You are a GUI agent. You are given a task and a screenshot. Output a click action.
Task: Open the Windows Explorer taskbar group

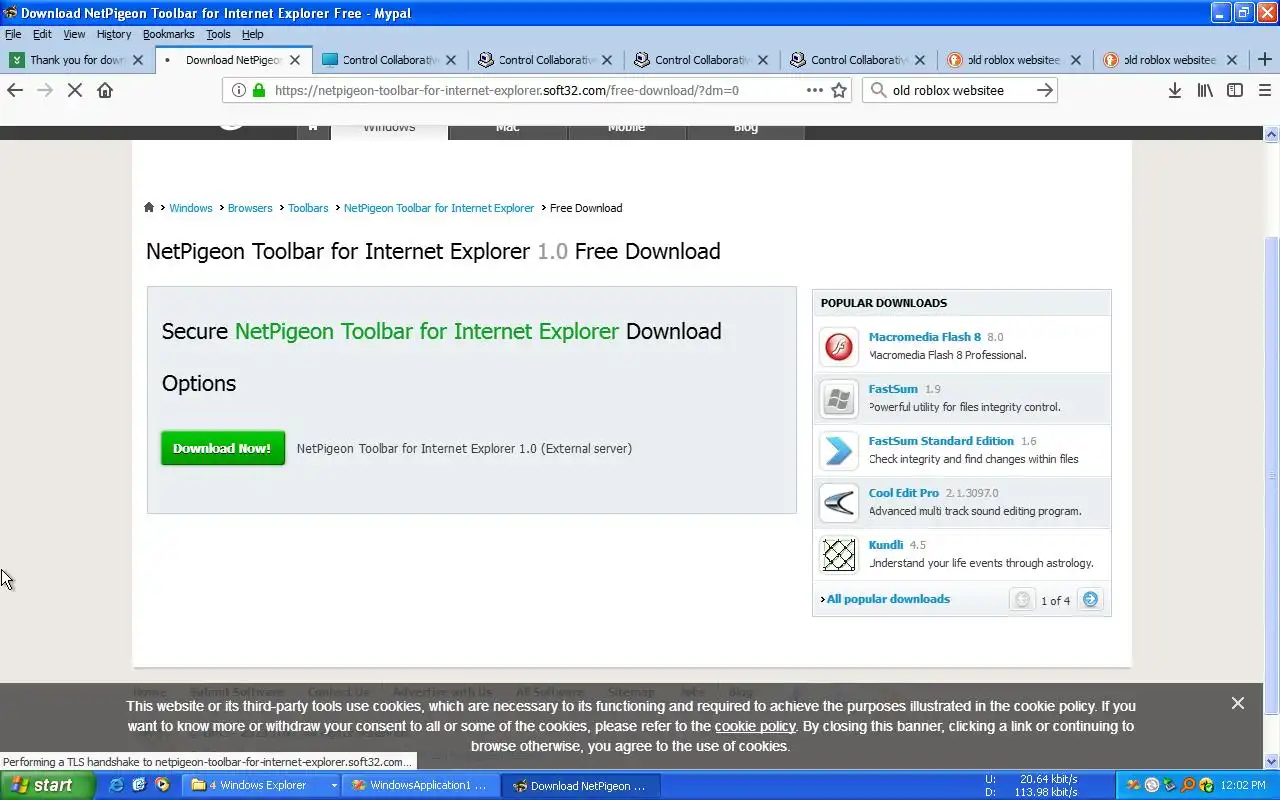pyautogui.click(x=263, y=785)
